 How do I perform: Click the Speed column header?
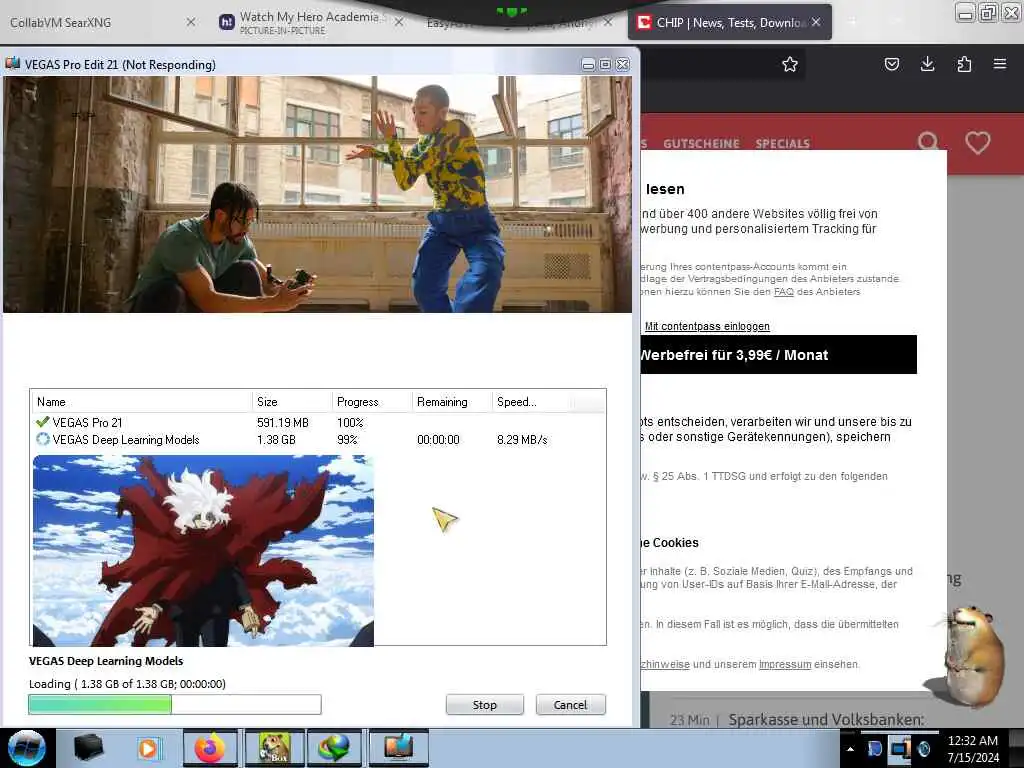pos(532,402)
